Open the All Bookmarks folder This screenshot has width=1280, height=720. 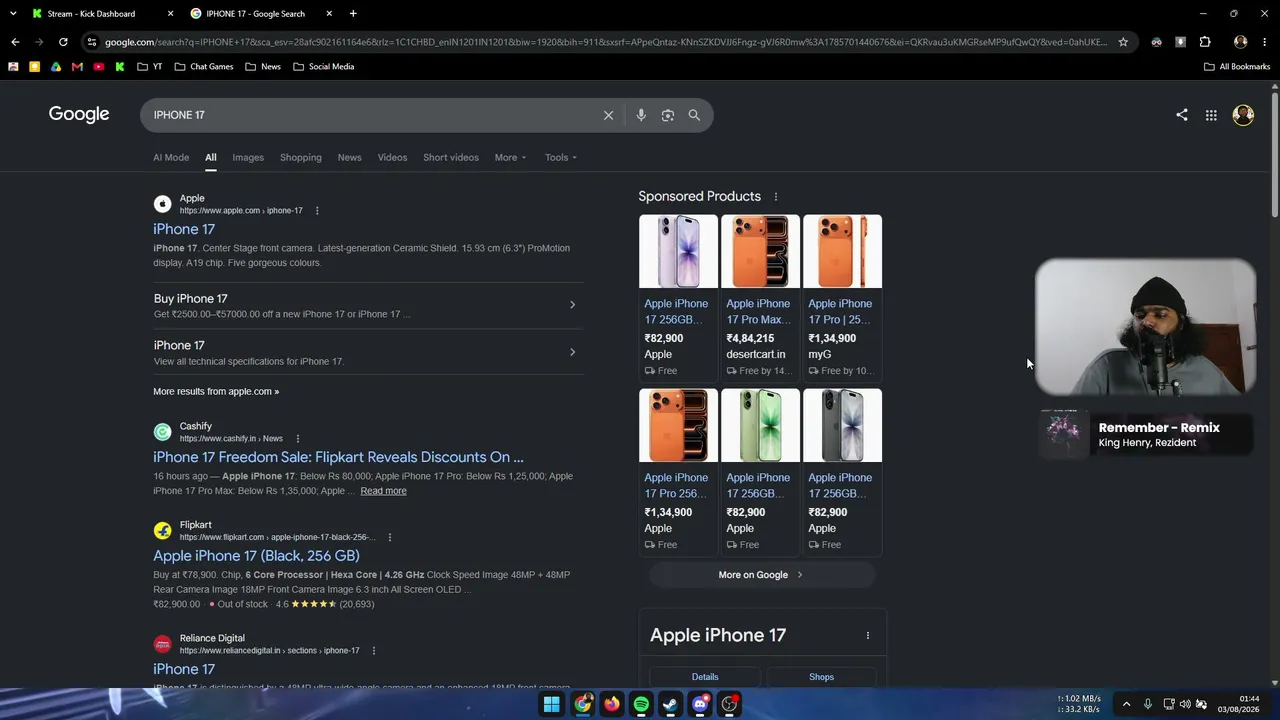coord(1237,67)
